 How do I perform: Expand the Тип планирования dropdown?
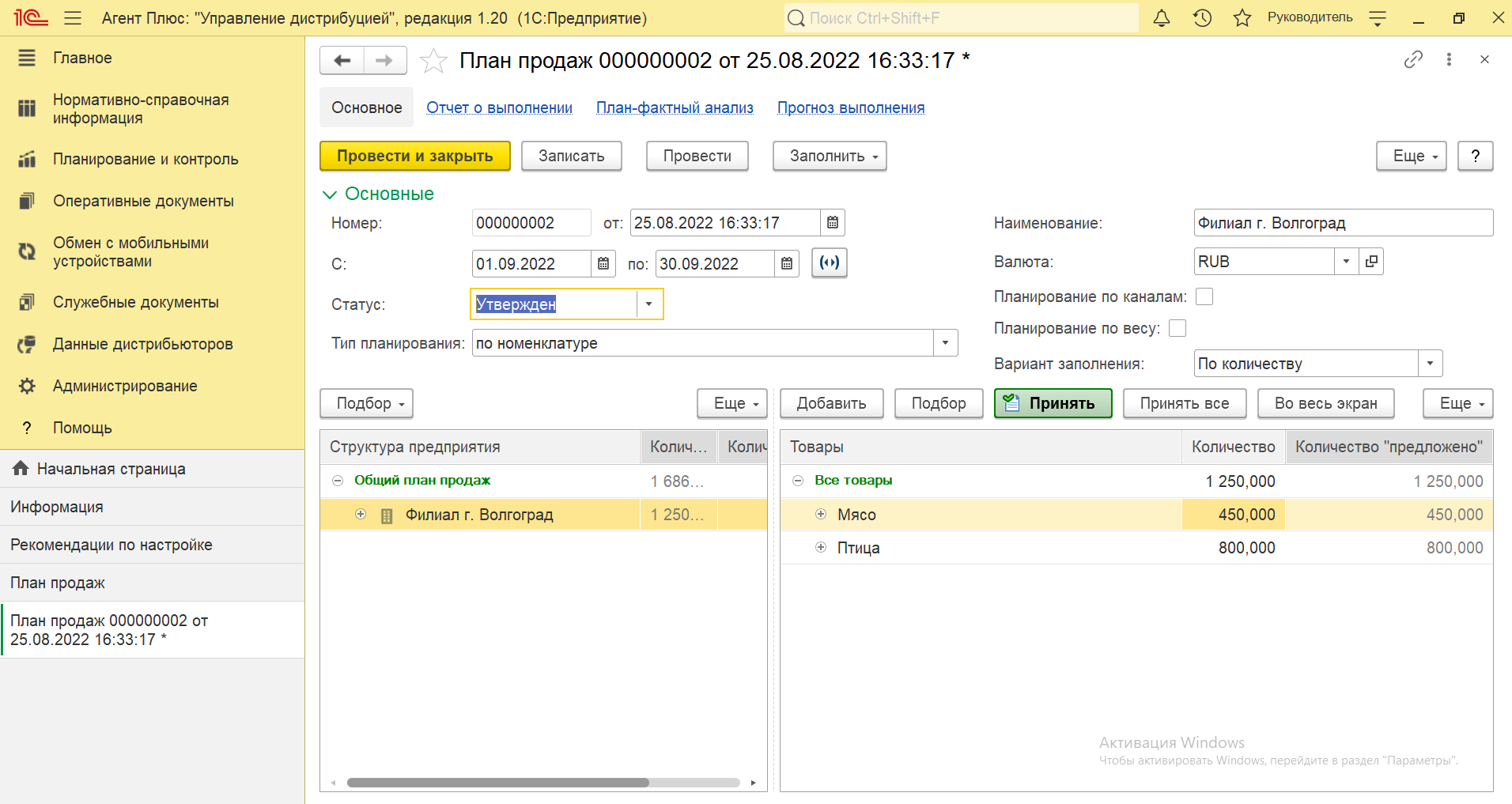pyautogui.click(x=945, y=343)
